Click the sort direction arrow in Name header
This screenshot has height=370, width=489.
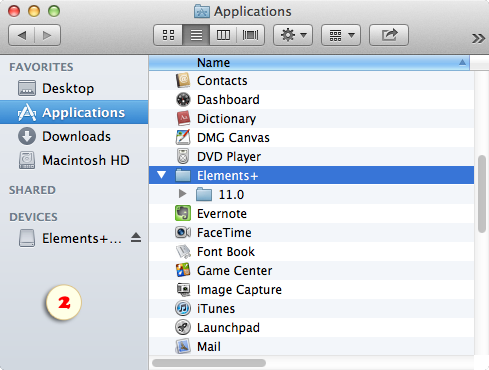462,62
